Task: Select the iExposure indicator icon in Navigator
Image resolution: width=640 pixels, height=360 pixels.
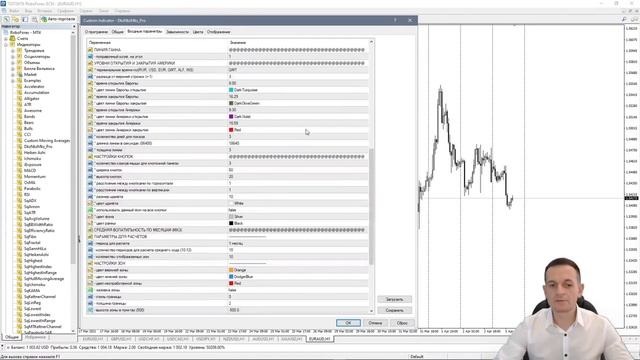Action: [x=19, y=164]
